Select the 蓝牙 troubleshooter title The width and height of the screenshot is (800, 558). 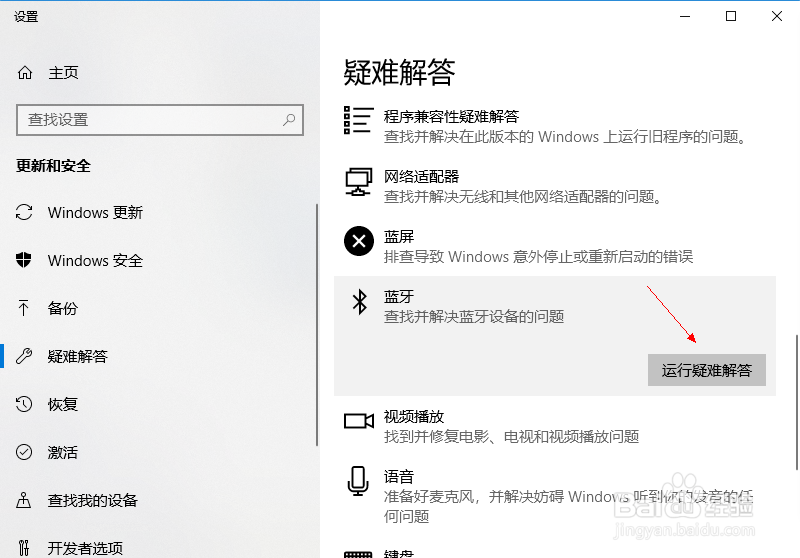[x=399, y=297]
